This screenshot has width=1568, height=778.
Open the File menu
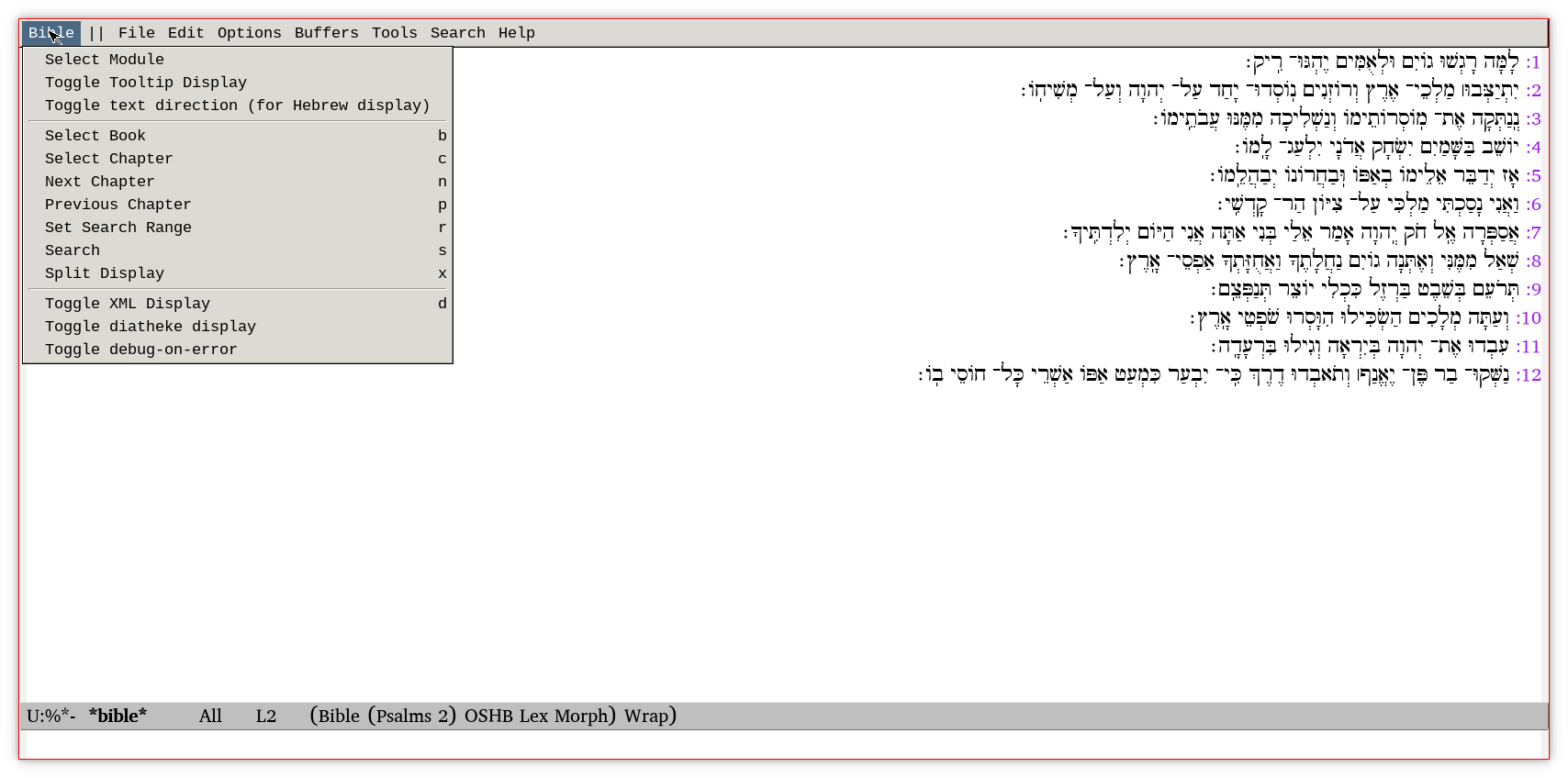[x=136, y=33]
